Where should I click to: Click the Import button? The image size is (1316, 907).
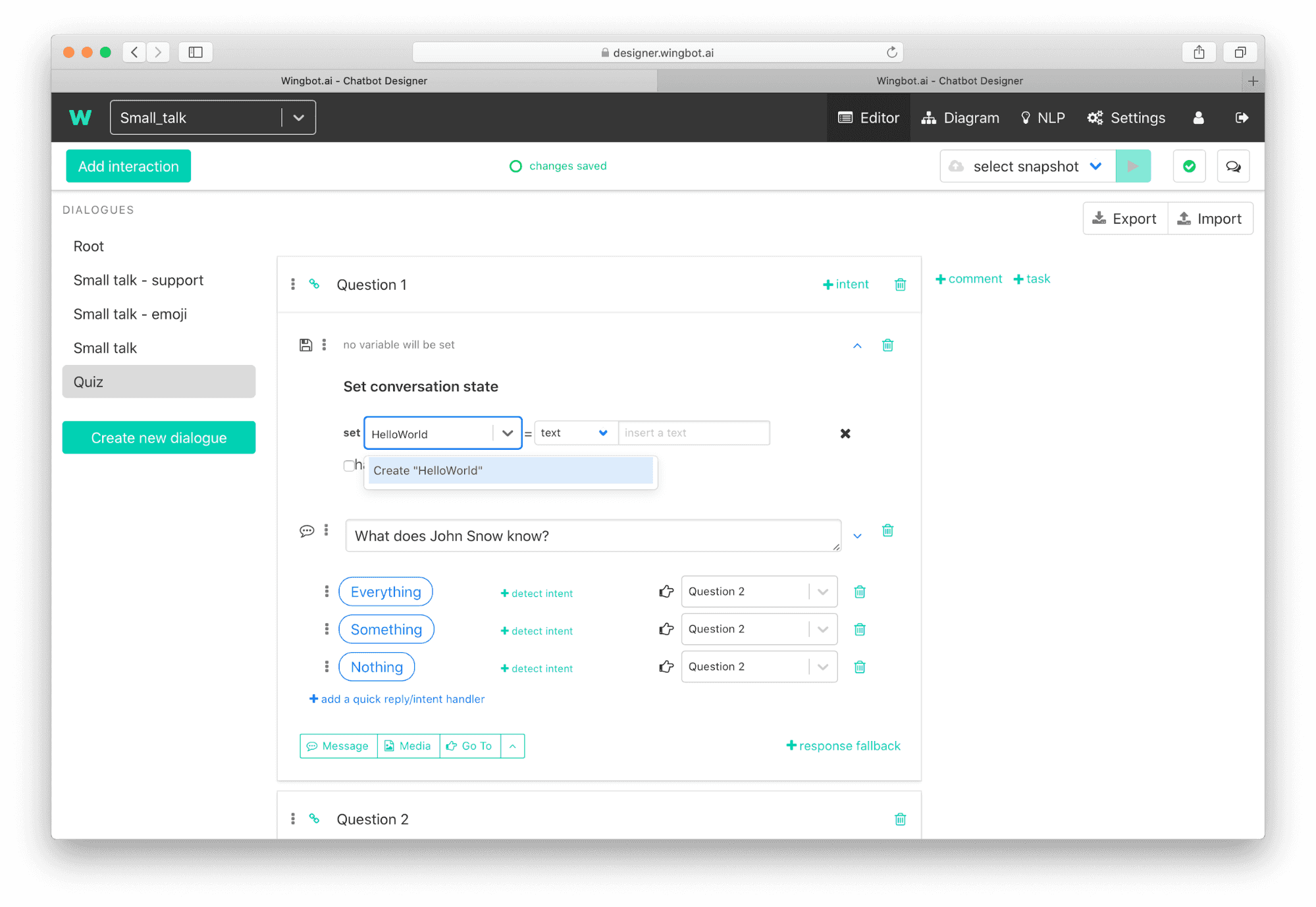[x=1209, y=219]
